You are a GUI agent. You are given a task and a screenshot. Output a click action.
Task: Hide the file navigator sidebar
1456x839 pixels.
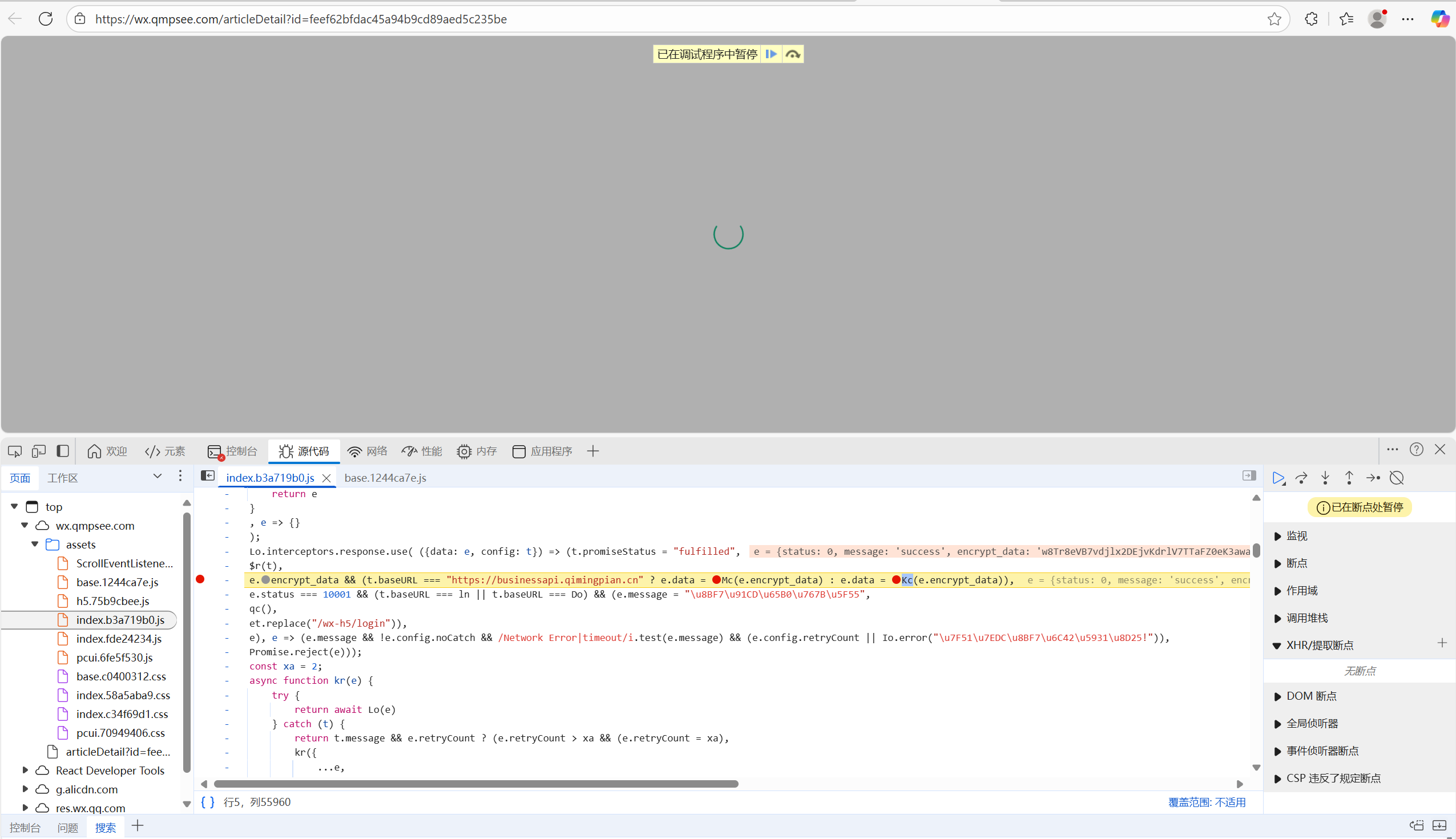[x=207, y=476]
